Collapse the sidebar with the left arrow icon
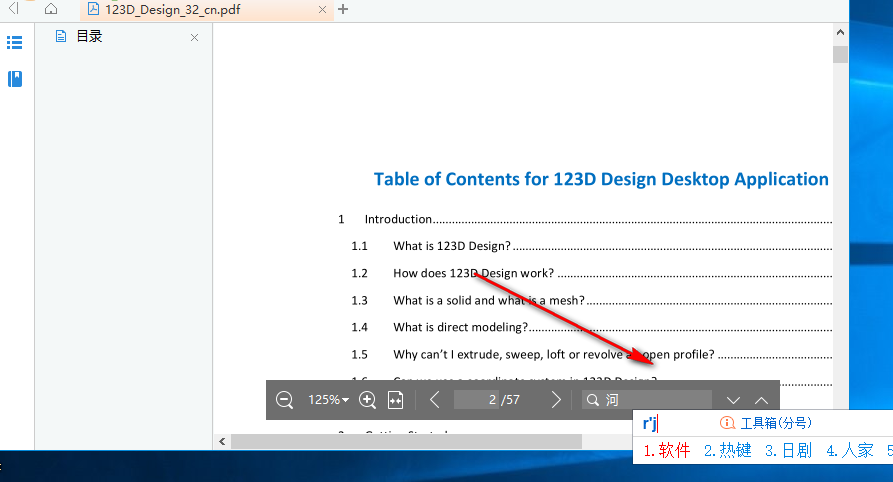The width and height of the screenshot is (893, 482). pos(14,9)
